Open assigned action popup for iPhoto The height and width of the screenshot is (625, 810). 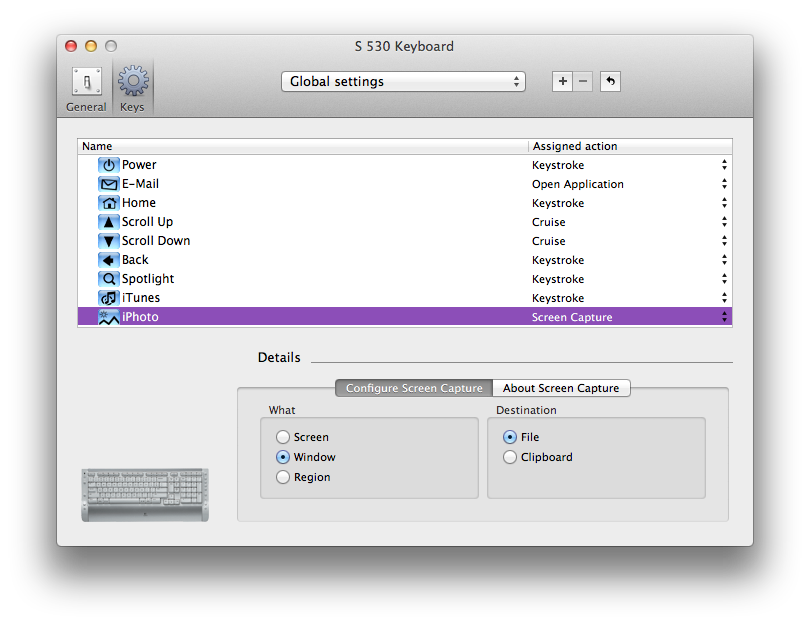click(724, 317)
